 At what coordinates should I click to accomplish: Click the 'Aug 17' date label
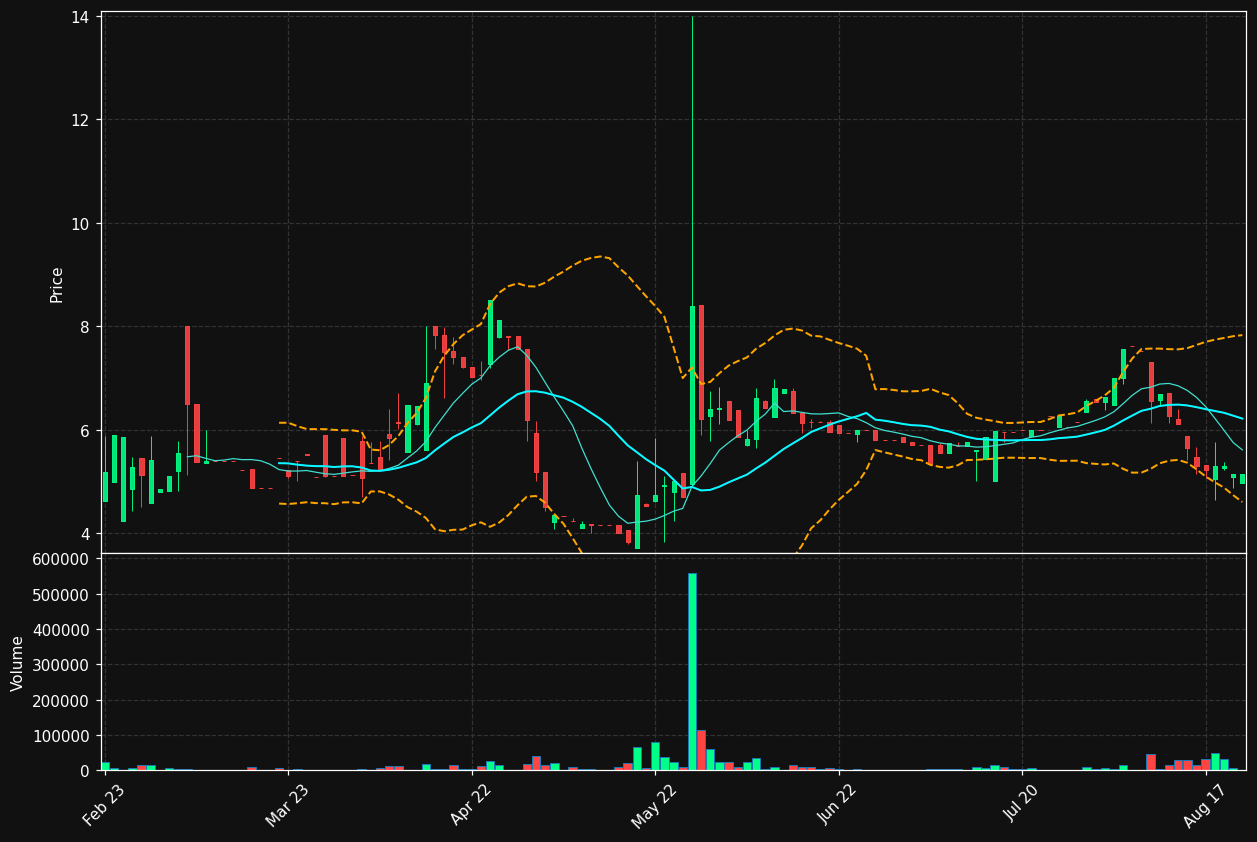1205,805
